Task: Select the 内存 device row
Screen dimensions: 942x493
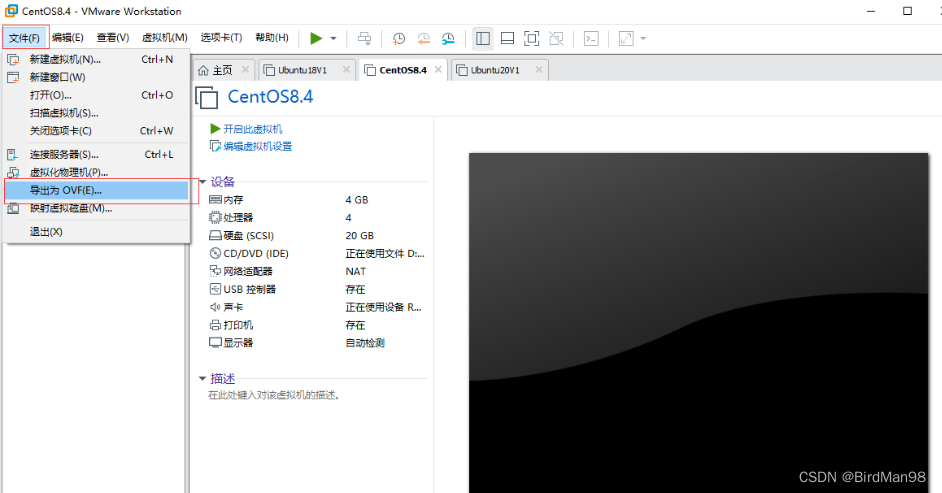Action: (317, 200)
